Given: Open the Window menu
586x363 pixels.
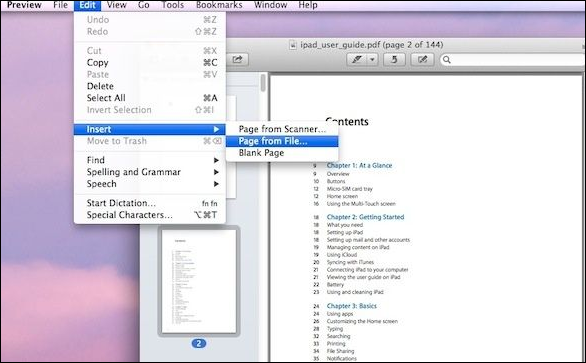Looking at the screenshot, I should (271, 5).
